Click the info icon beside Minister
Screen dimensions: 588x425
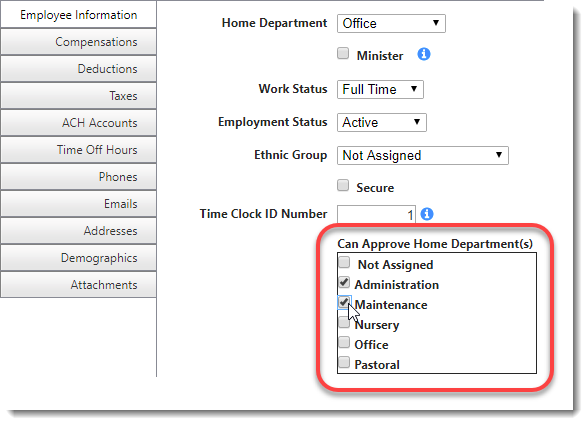click(424, 54)
